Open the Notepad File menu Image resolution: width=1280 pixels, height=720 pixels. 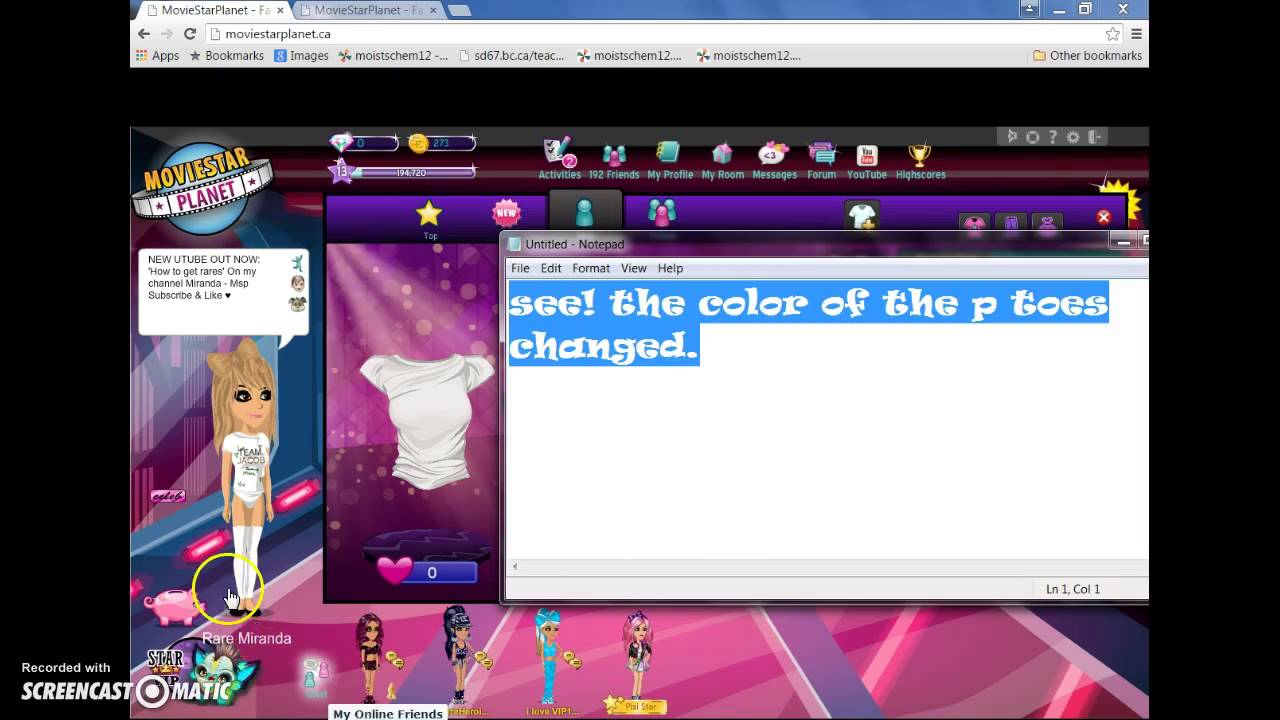pos(520,268)
